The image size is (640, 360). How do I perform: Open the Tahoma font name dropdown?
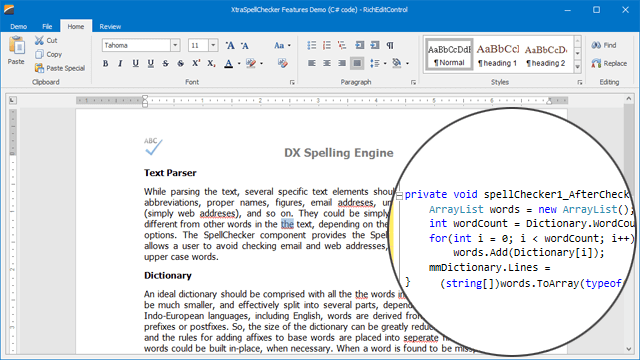pyautogui.click(x=175, y=45)
